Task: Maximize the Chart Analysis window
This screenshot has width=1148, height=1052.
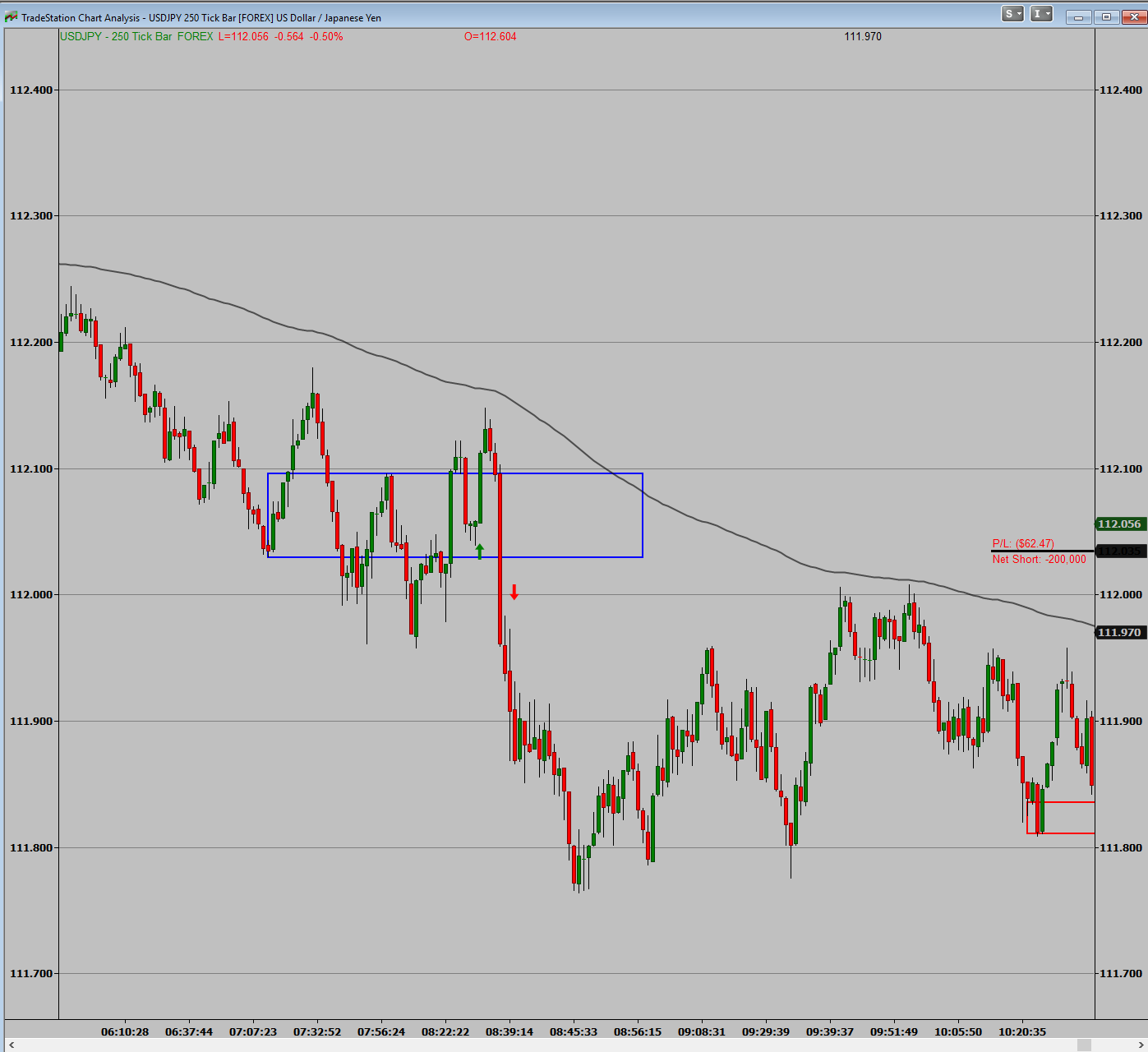Action: point(1106,16)
